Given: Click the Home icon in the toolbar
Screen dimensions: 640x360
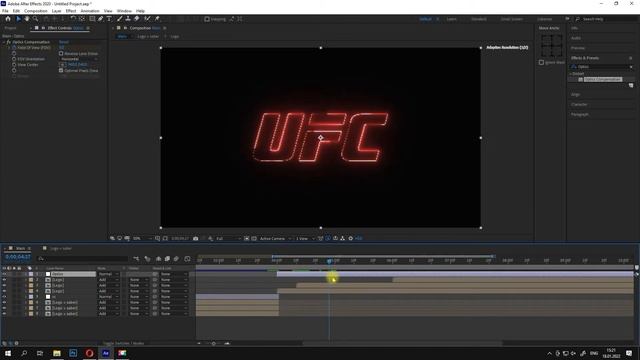Looking at the screenshot, I should click(8, 19).
